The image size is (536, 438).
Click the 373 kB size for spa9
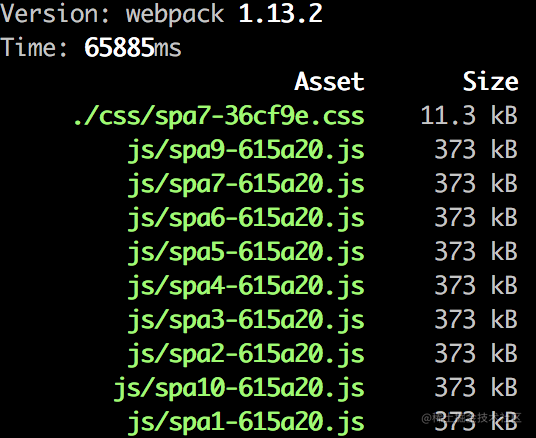point(476,149)
